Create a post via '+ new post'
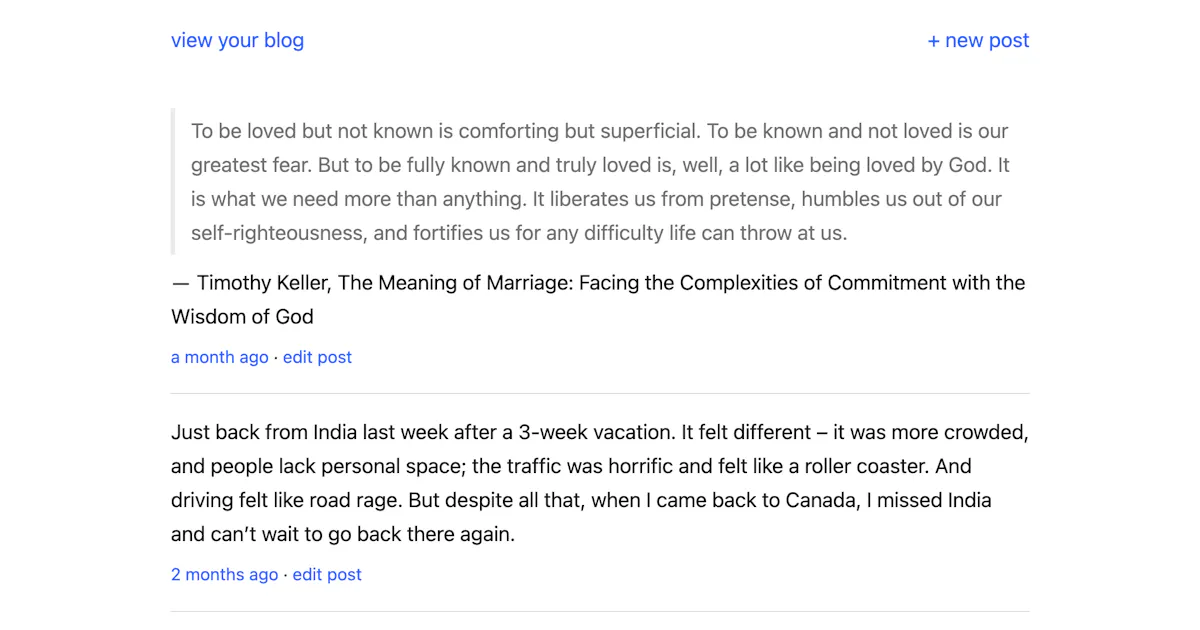The image size is (1200, 630). 978,40
